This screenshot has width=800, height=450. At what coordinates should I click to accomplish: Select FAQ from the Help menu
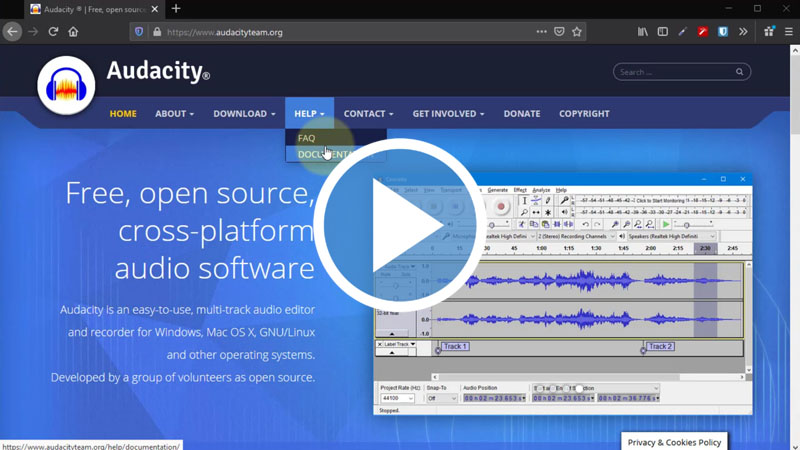307,138
